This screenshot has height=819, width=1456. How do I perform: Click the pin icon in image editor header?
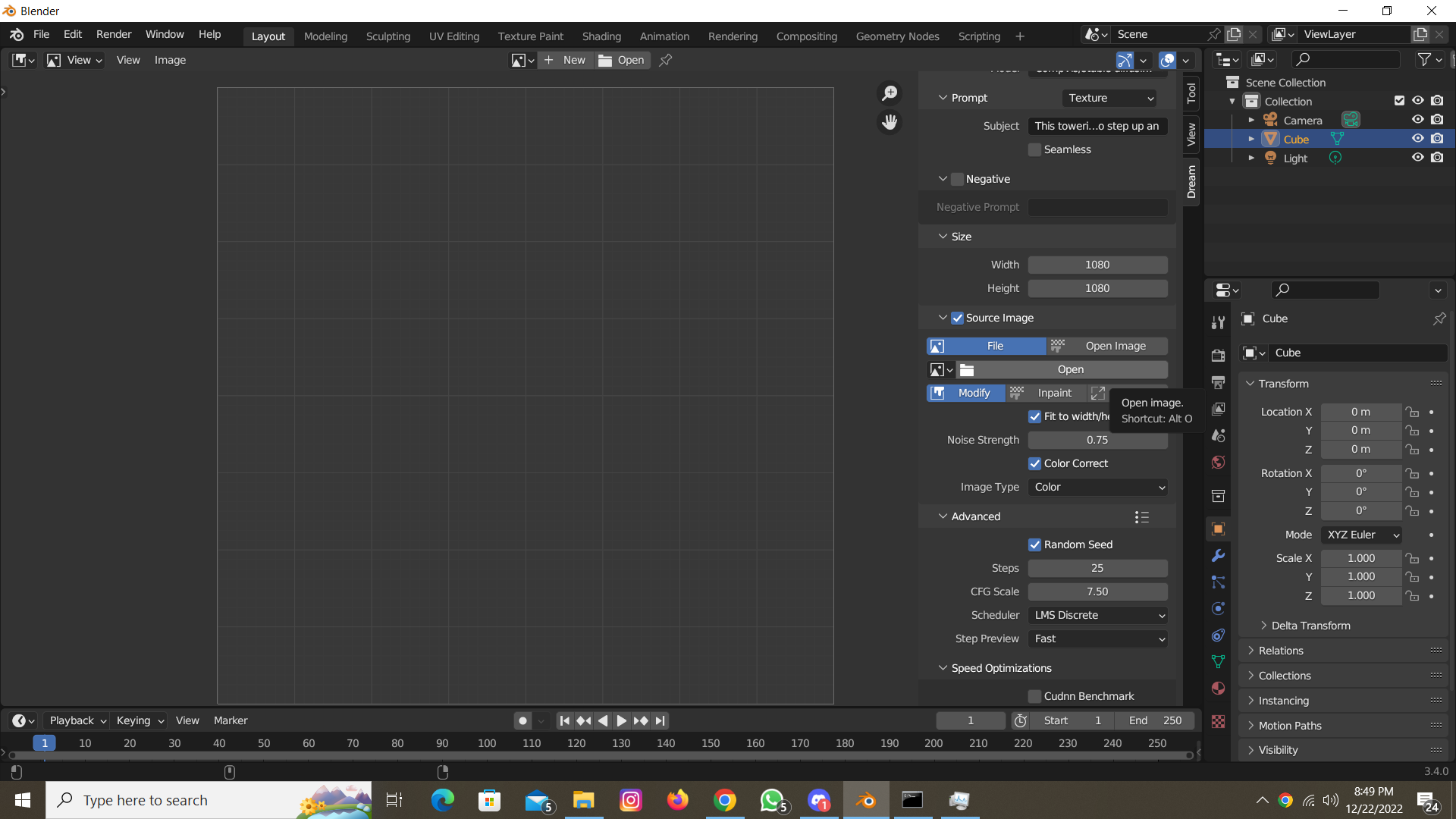pos(666,60)
